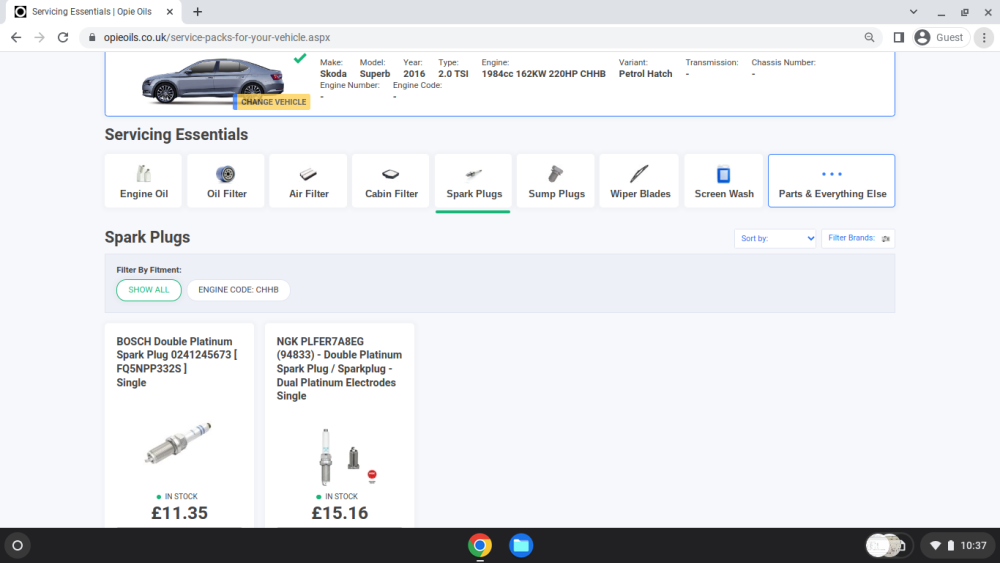Click the Engine Oil bottle icon
Viewport: 1000px width, 563px height.
(143, 173)
